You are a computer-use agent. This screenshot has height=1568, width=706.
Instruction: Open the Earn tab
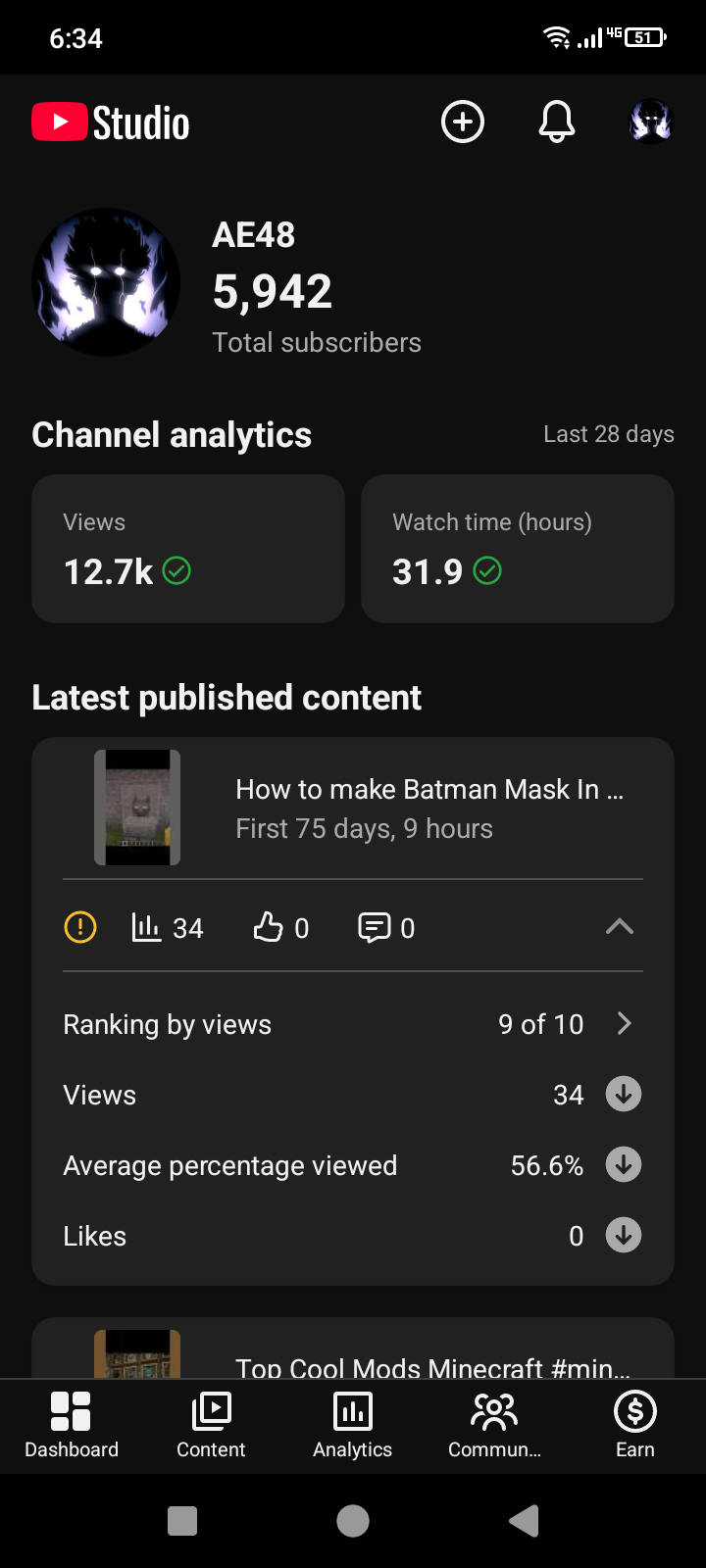pos(635,1426)
